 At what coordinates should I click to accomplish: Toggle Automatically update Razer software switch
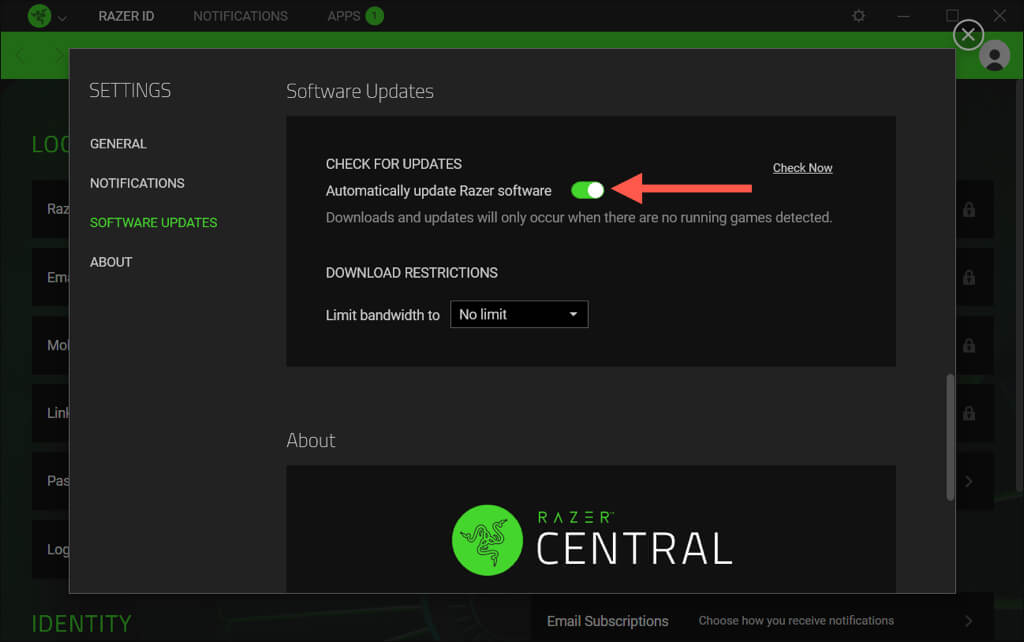587,190
